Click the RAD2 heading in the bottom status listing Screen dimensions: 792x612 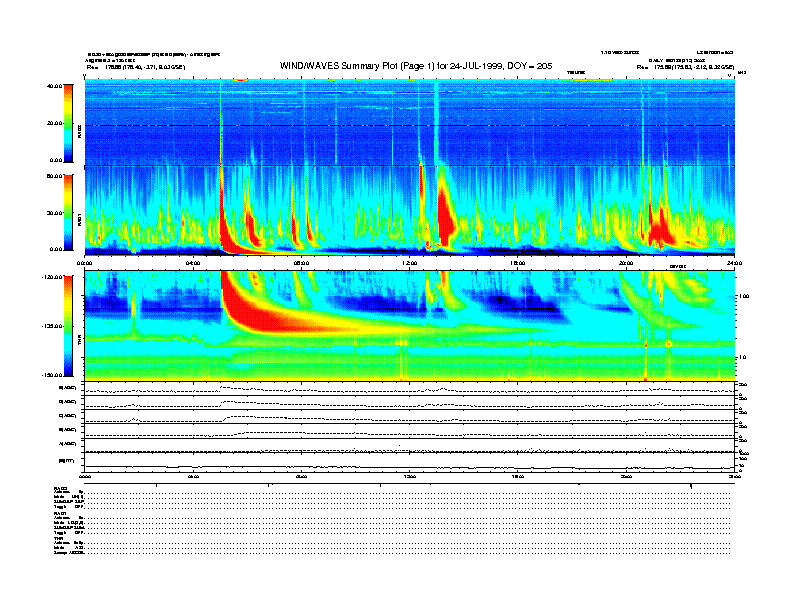61,489
